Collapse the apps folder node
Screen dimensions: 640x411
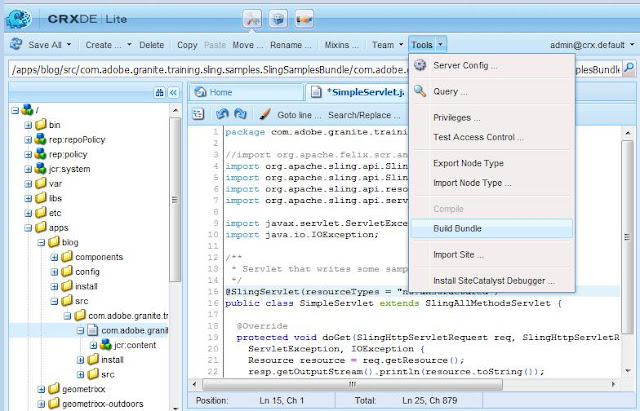click(28, 228)
